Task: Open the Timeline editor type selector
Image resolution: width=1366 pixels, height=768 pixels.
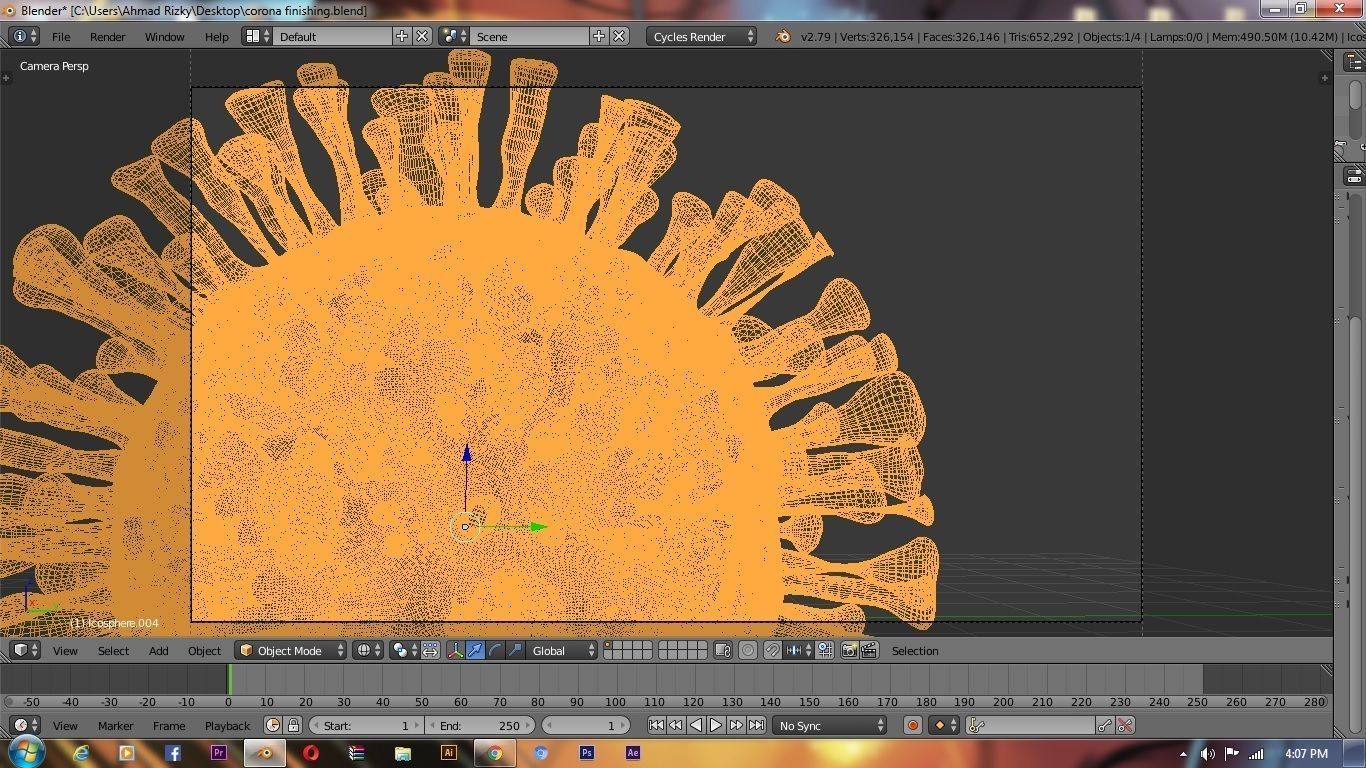Action: point(24,725)
